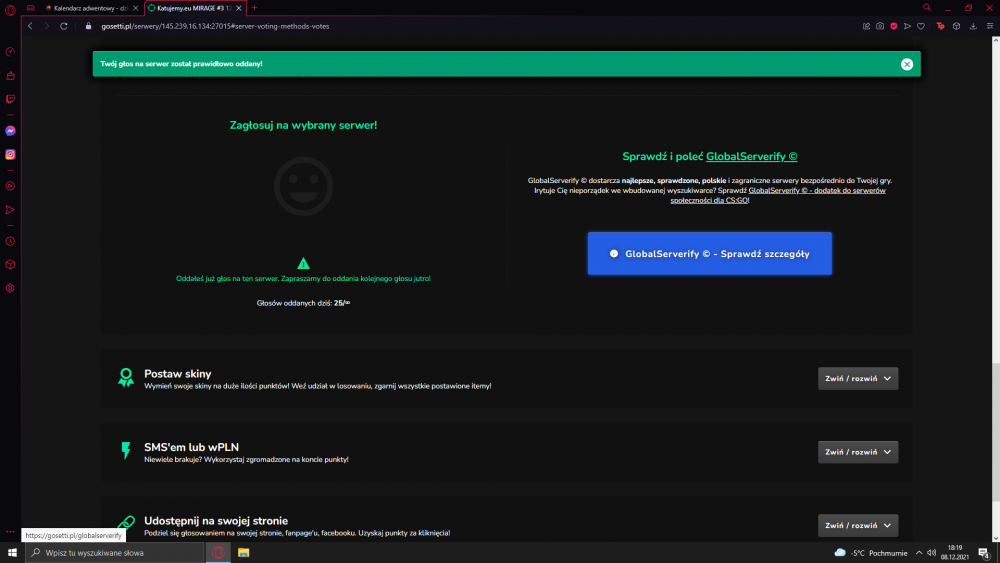Open Messenger in the sidebar
This screenshot has width=1000, height=563.
pyautogui.click(x=10, y=131)
